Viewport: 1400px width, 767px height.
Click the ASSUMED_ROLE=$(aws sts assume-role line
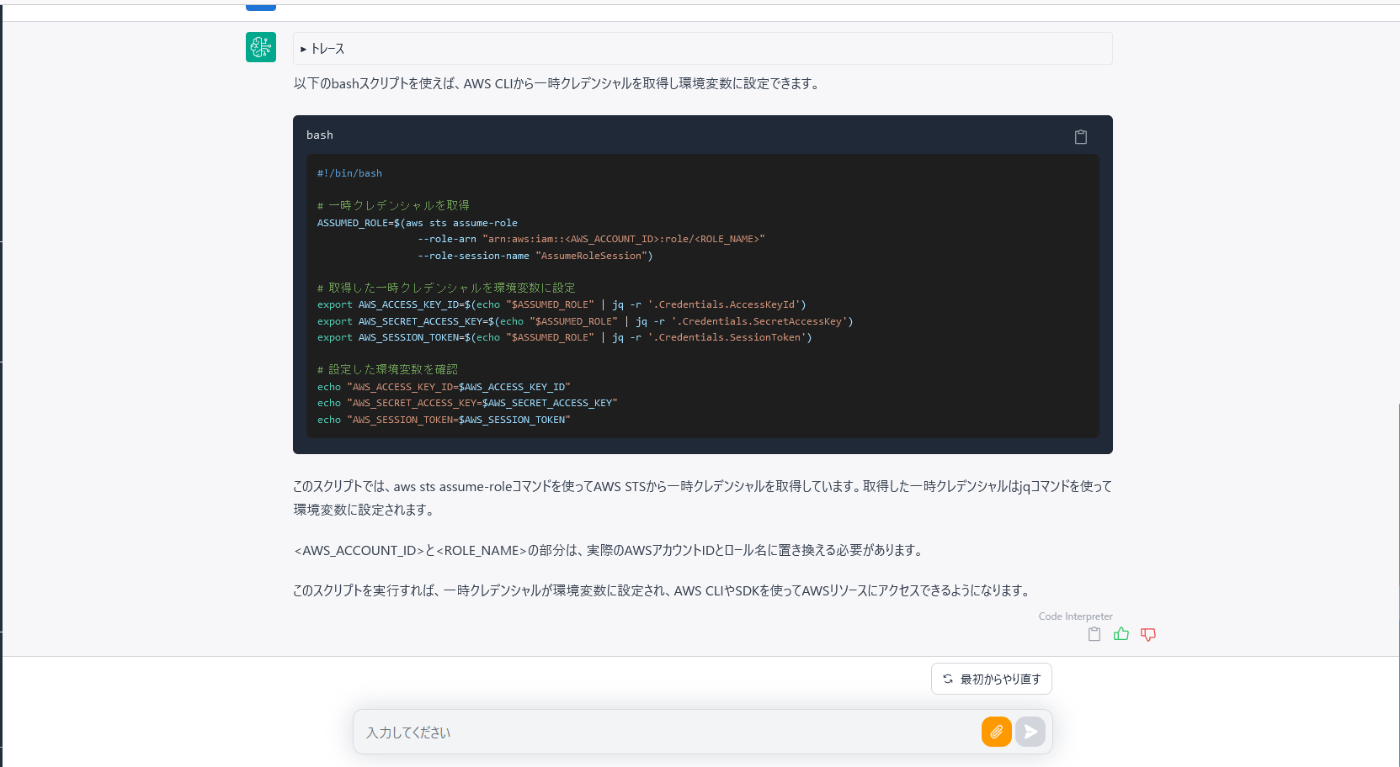click(x=417, y=223)
